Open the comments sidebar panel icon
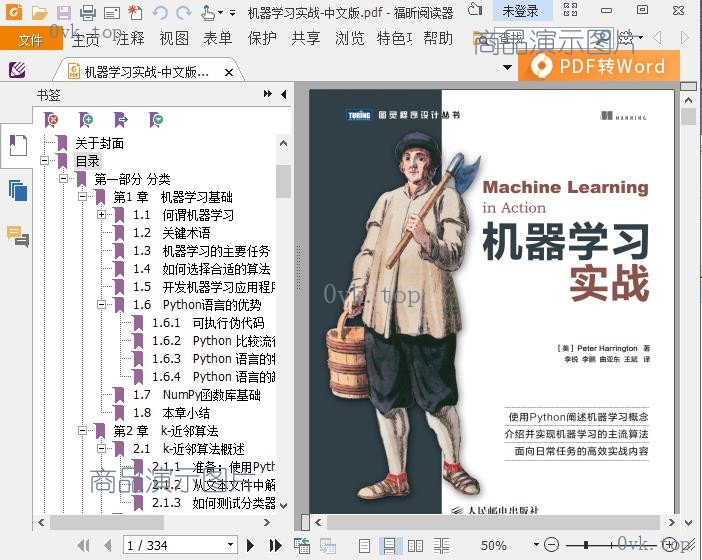702x560 pixels. click(18, 236)
